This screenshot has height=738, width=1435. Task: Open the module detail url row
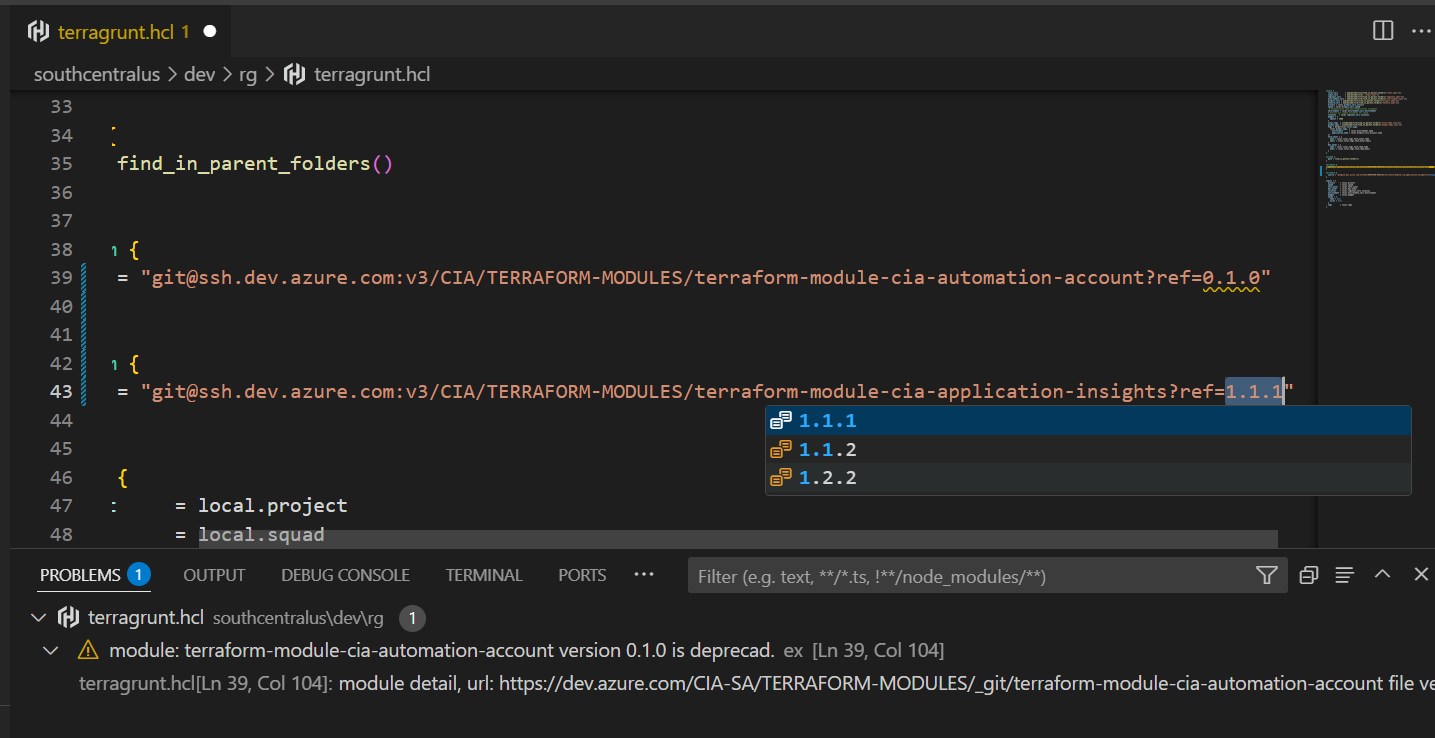point(756,684)
